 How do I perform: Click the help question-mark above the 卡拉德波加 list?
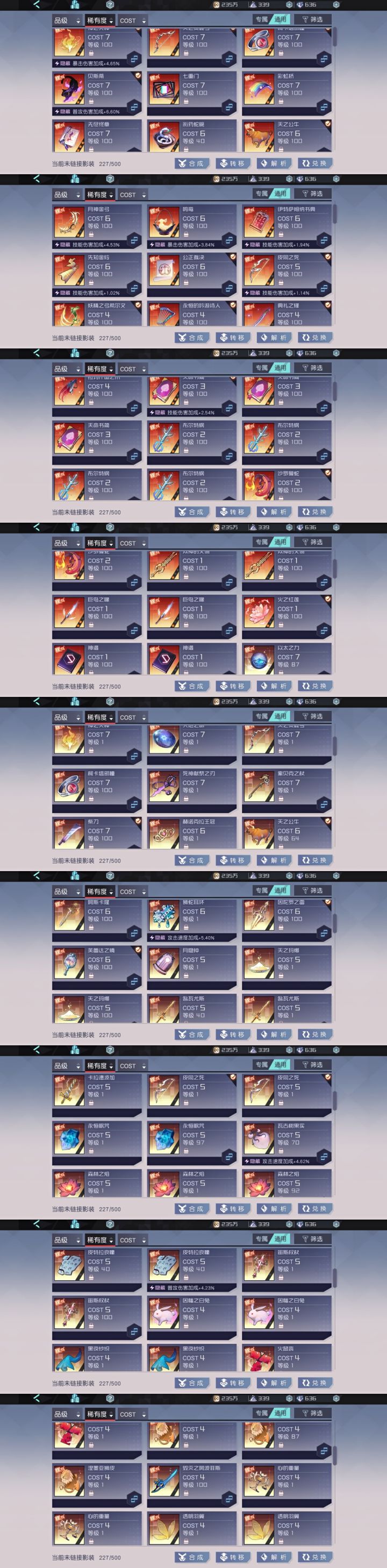tap(110, 1051)
